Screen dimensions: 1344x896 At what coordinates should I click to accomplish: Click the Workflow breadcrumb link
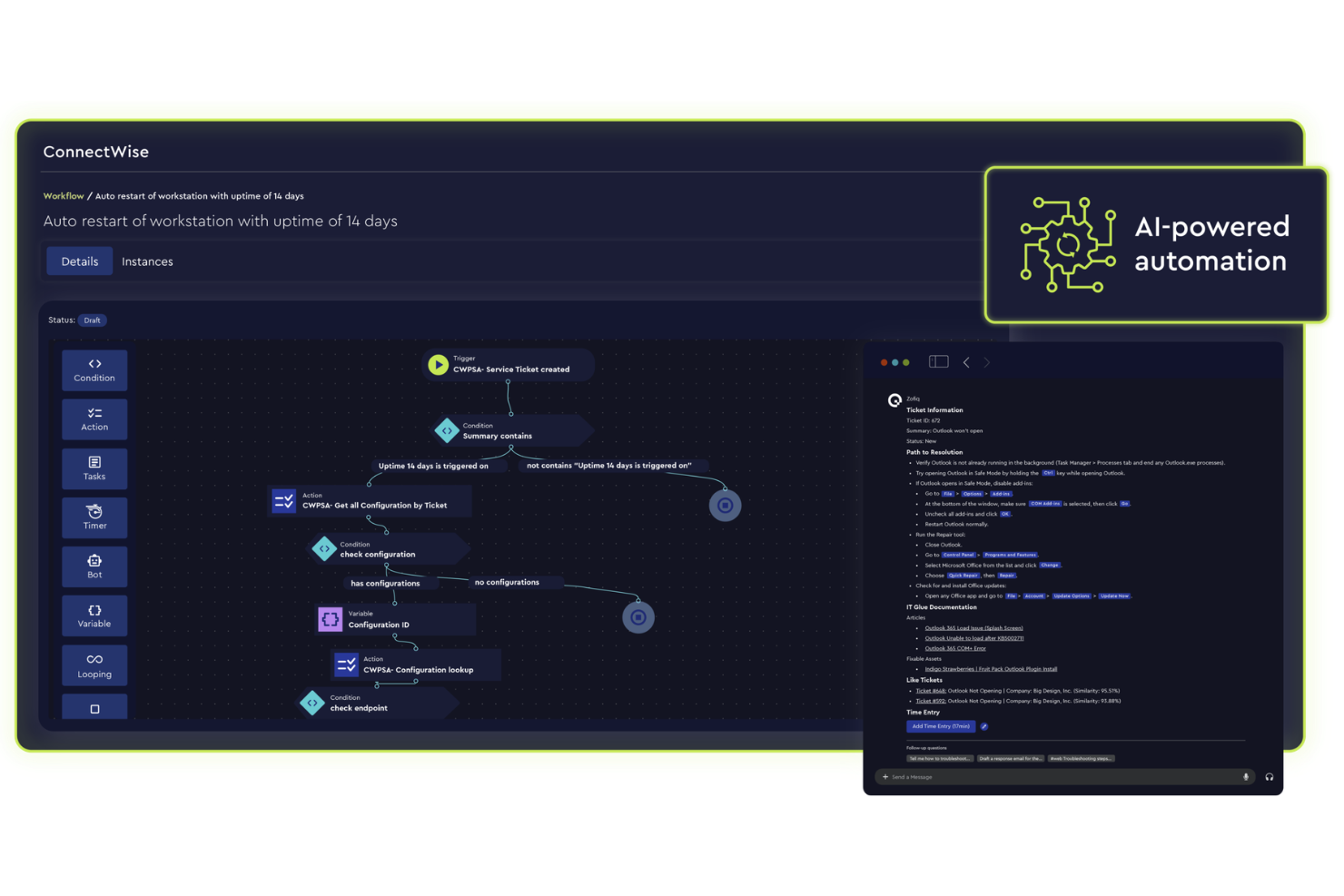pos(64,196)
